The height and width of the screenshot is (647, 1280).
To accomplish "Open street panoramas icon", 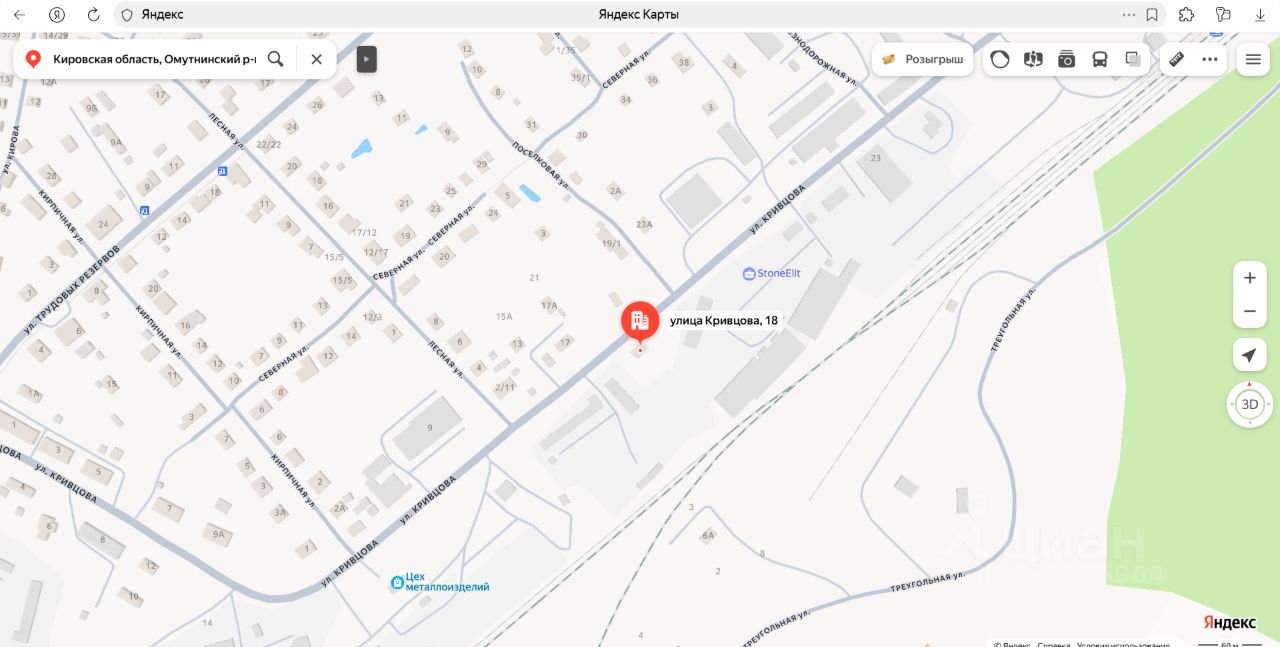I will (1033, 59).
